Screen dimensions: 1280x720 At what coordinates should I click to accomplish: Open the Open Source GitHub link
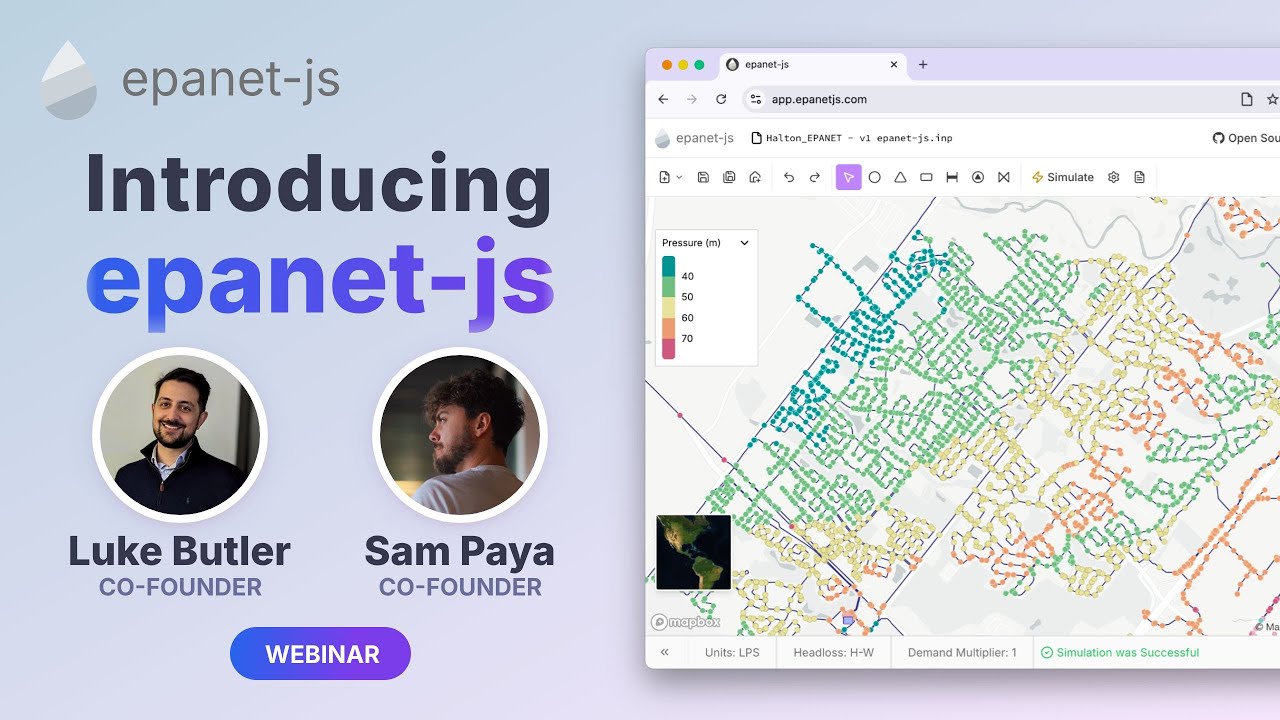click(x=1246, y=138)
